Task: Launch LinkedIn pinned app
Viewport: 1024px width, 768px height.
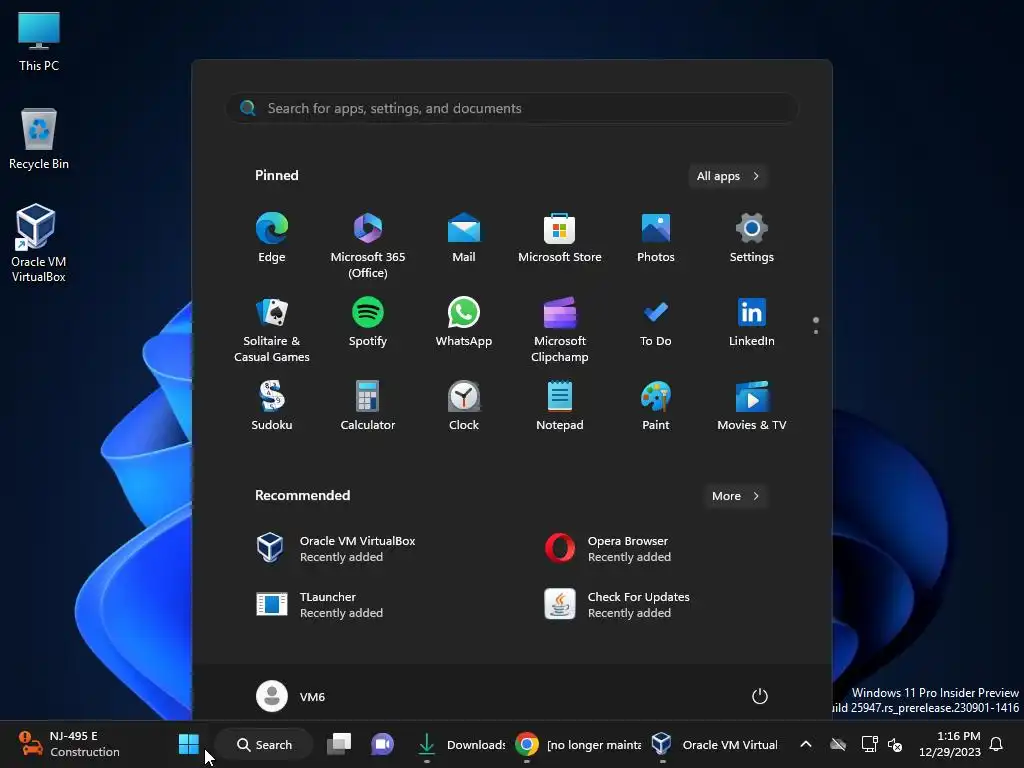Action: coord(752,322)
